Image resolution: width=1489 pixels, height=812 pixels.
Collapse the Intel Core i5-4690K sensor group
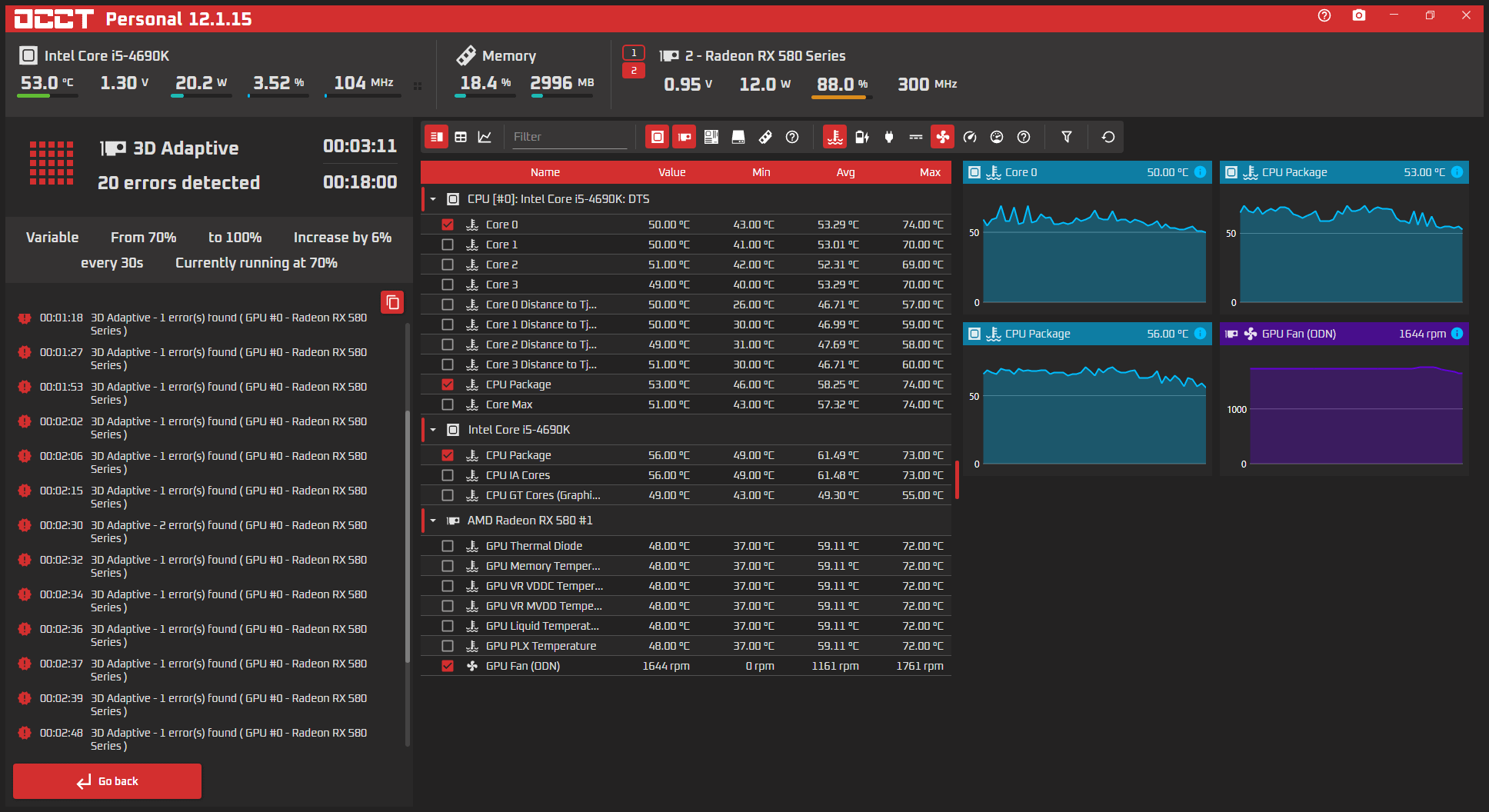point(433,430)
